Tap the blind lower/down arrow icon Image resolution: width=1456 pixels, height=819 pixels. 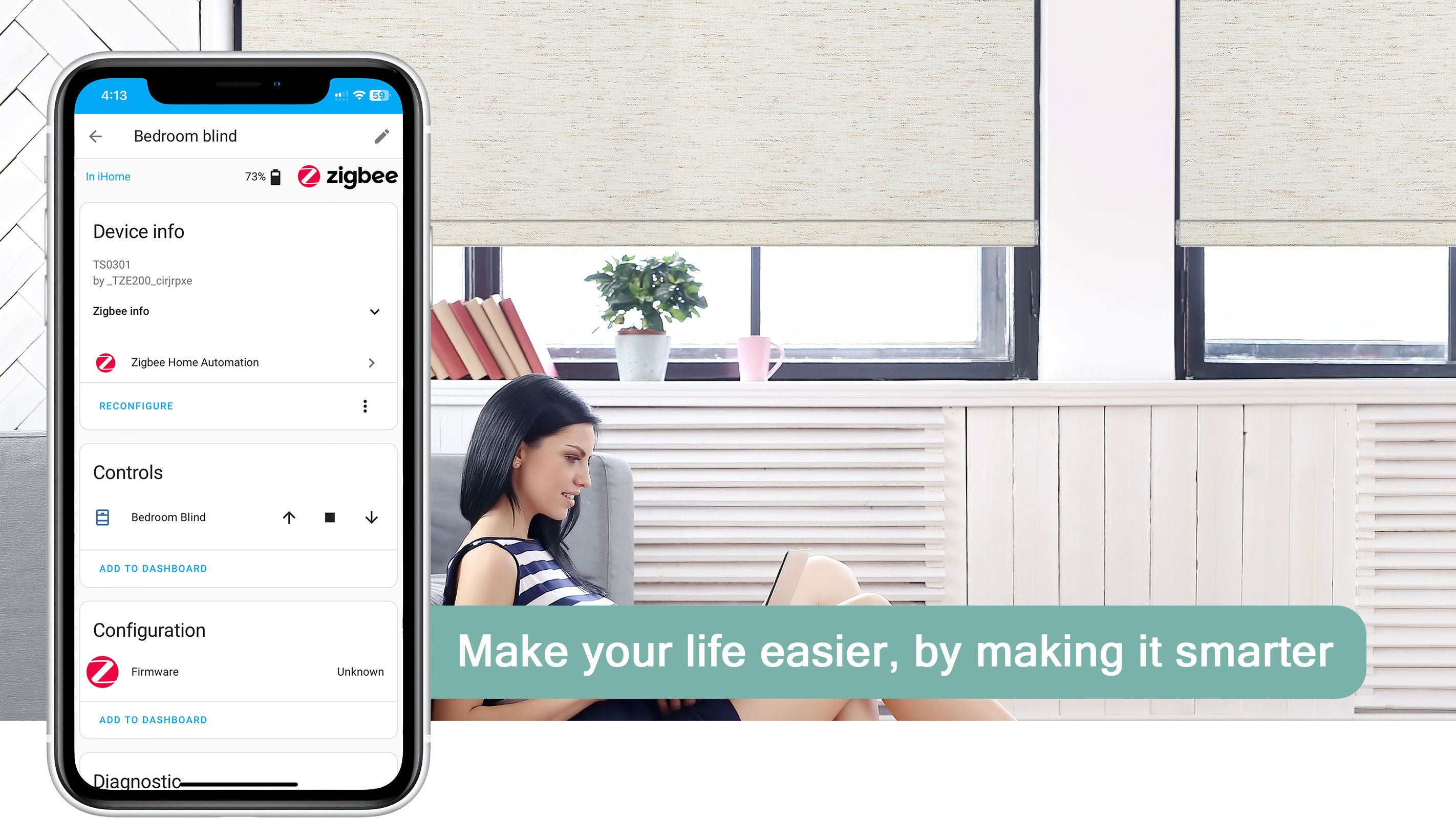point(371,517)
